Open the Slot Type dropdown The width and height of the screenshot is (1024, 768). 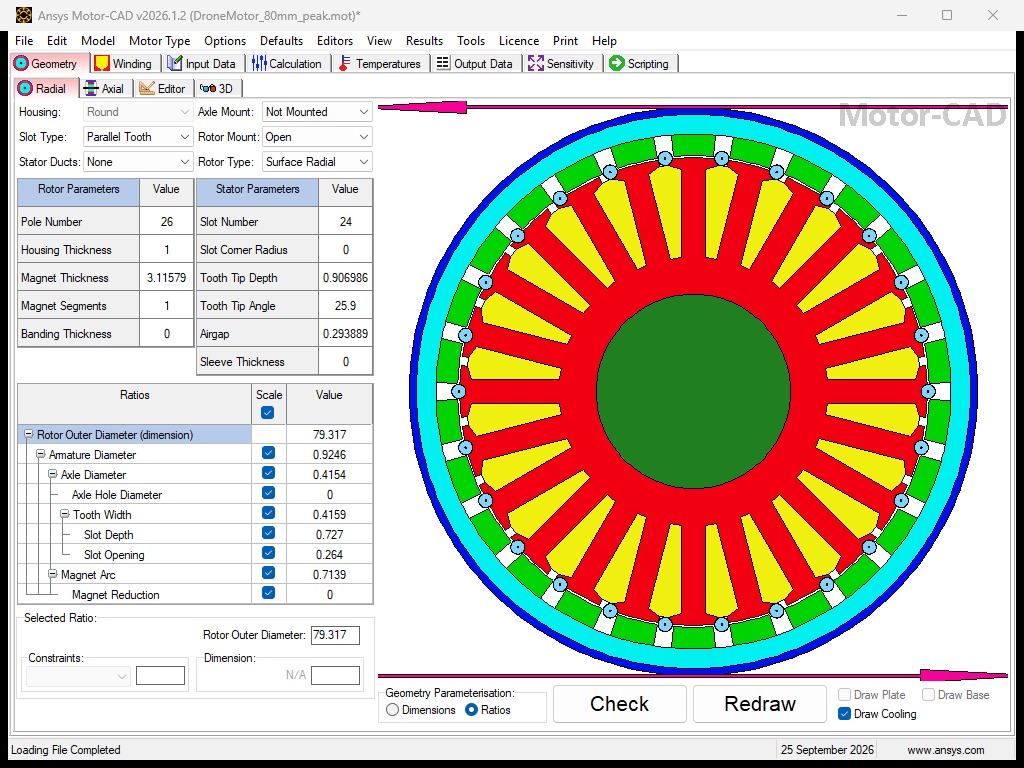tap(138, 136)
